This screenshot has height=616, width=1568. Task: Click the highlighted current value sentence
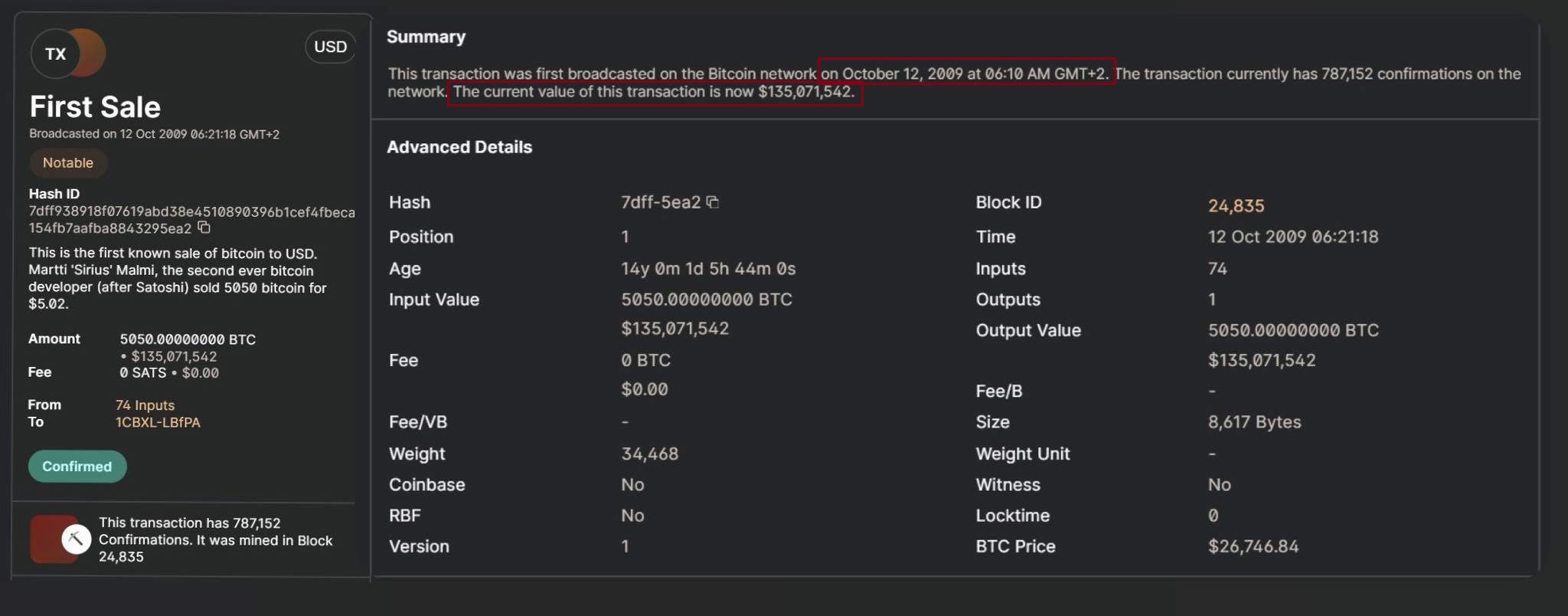(655, 93)
